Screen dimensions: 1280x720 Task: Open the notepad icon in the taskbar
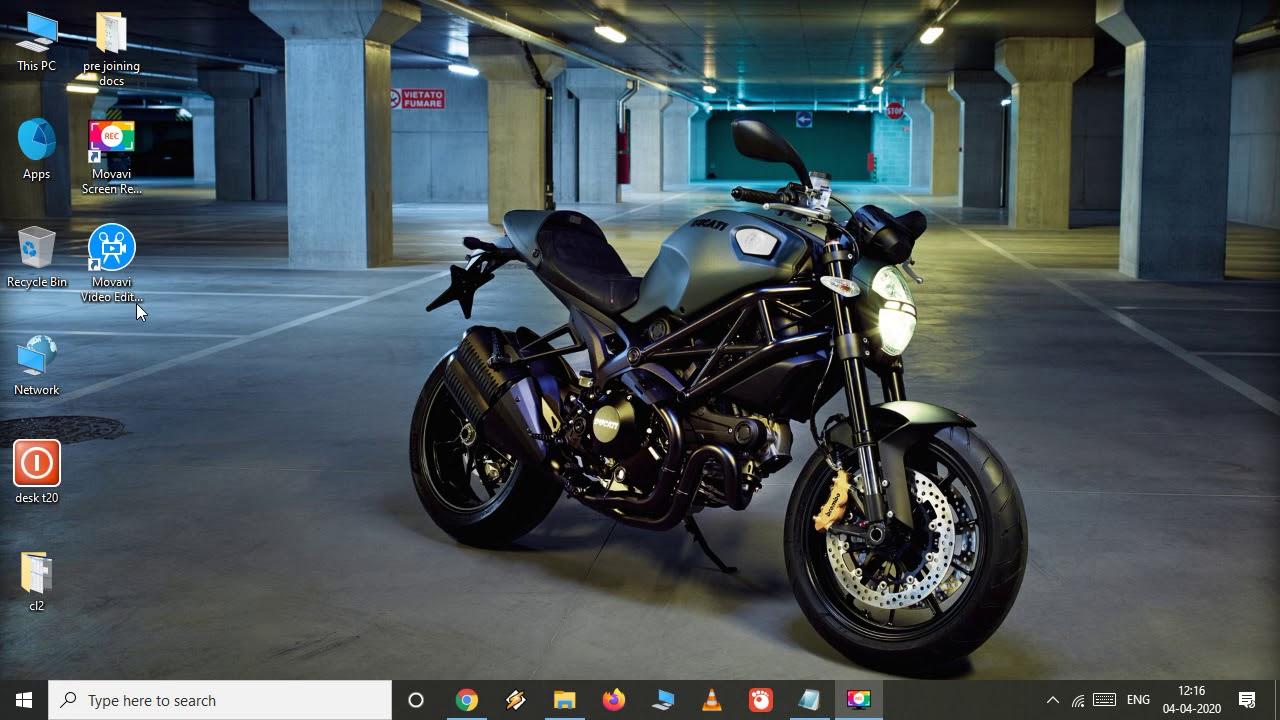tap(809, 700)
